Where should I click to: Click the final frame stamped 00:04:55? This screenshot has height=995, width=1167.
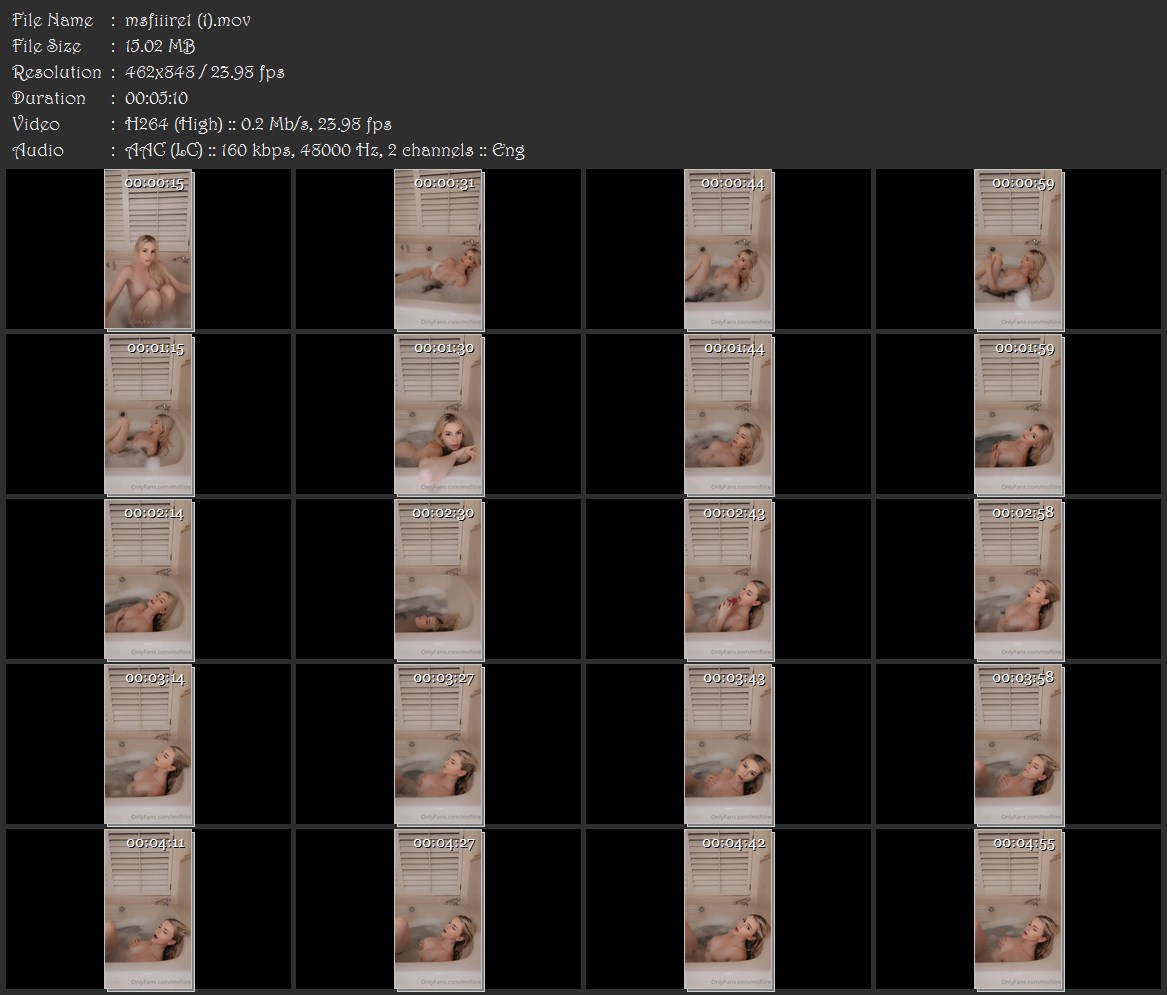click(1019, 910)
